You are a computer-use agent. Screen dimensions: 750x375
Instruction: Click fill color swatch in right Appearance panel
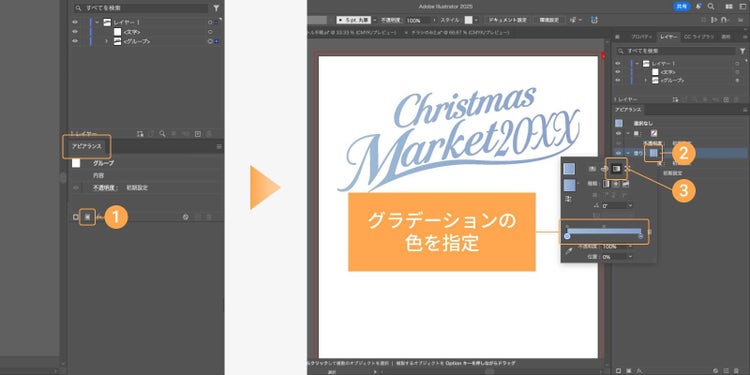pos(654,153)
